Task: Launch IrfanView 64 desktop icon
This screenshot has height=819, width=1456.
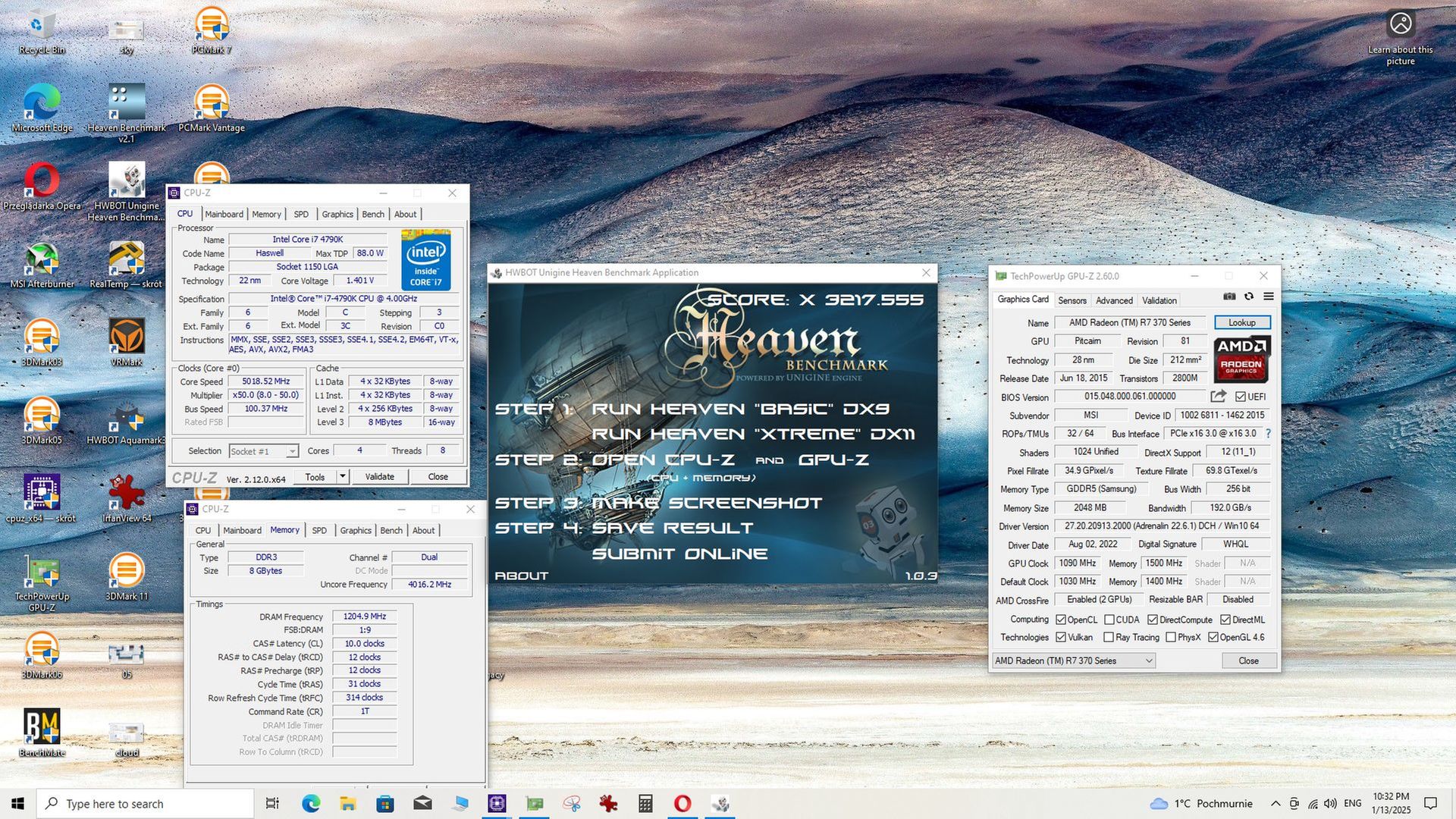Action: click(127, 499)
